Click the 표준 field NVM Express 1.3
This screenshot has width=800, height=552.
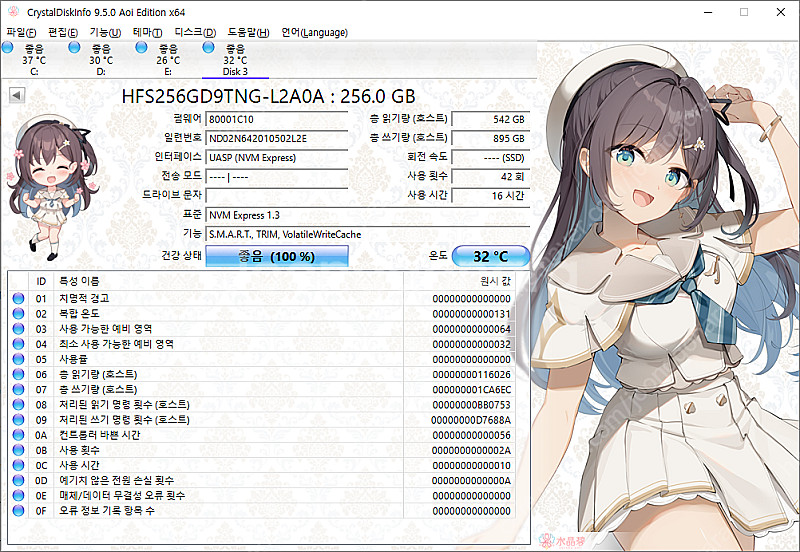pos(367,215)
